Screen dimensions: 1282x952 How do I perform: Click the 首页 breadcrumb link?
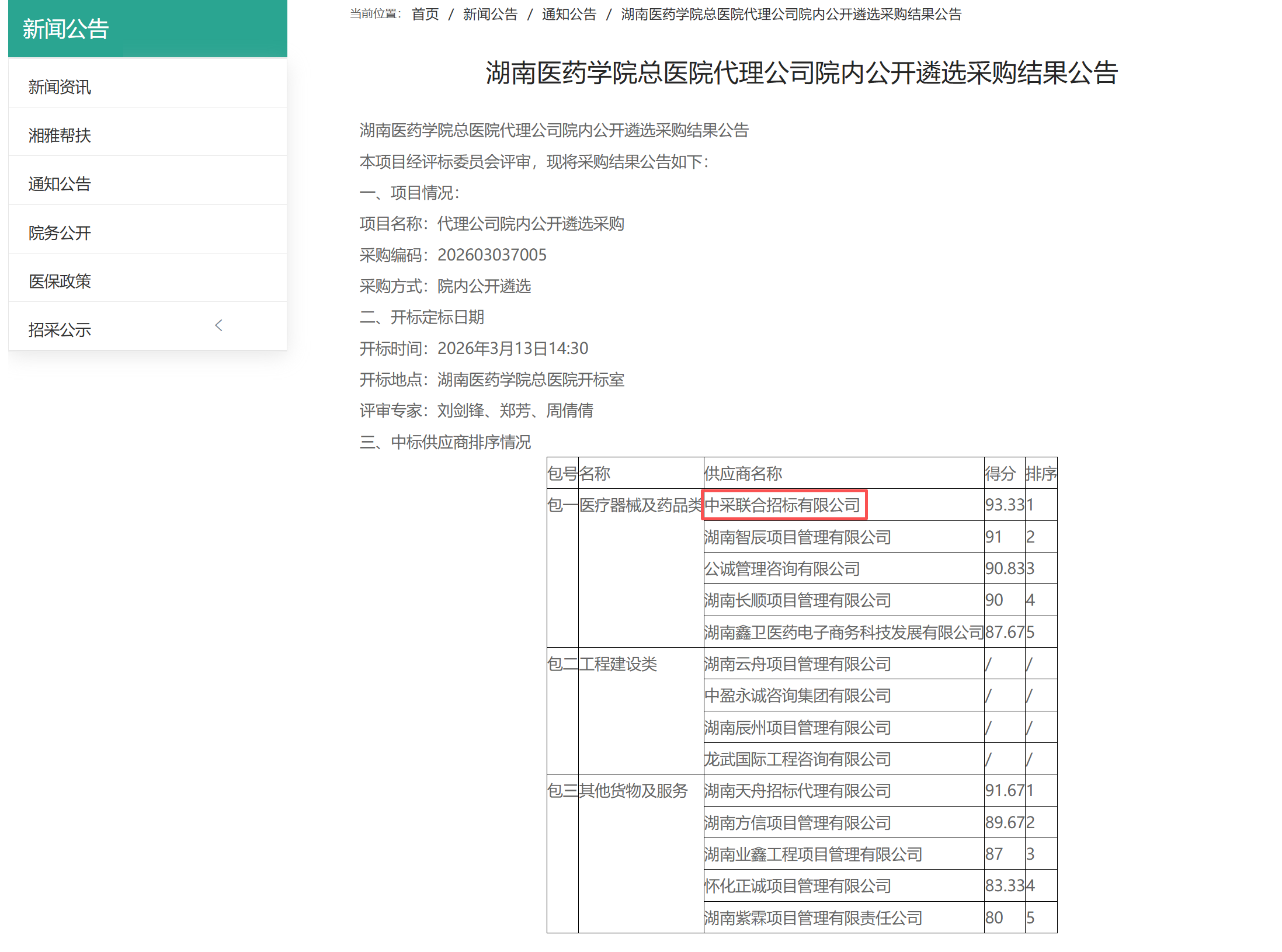click(425, 15)
